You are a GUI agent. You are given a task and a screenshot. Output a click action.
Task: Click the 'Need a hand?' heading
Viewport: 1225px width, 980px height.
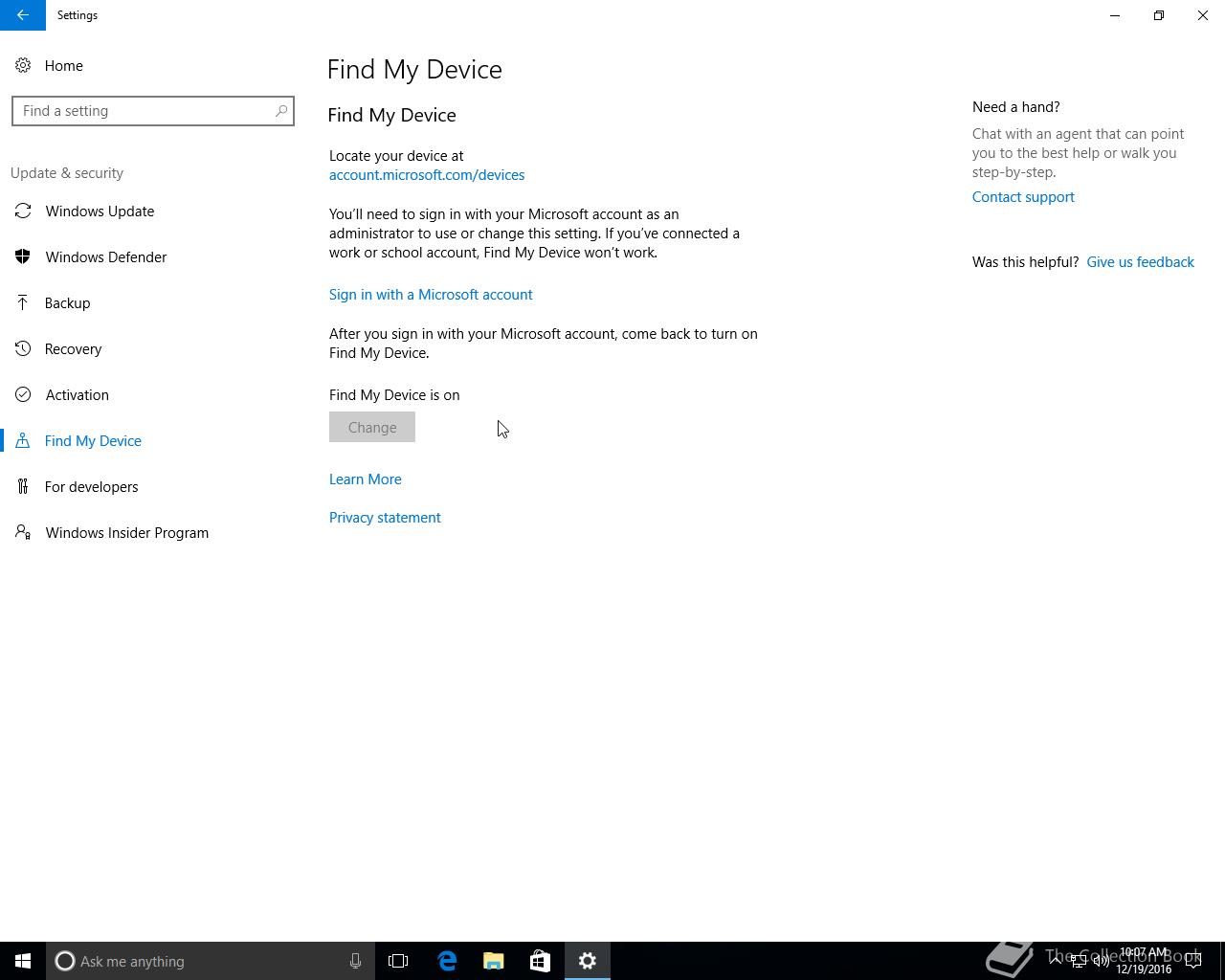pos(1016,107)
